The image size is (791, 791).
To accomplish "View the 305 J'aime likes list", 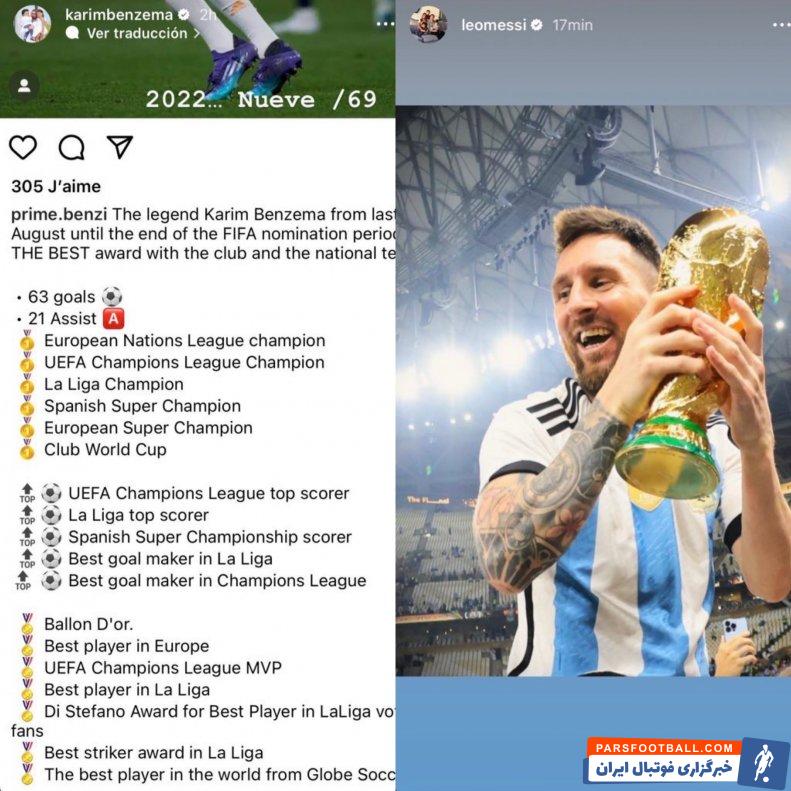I will (x=56, y=186).
